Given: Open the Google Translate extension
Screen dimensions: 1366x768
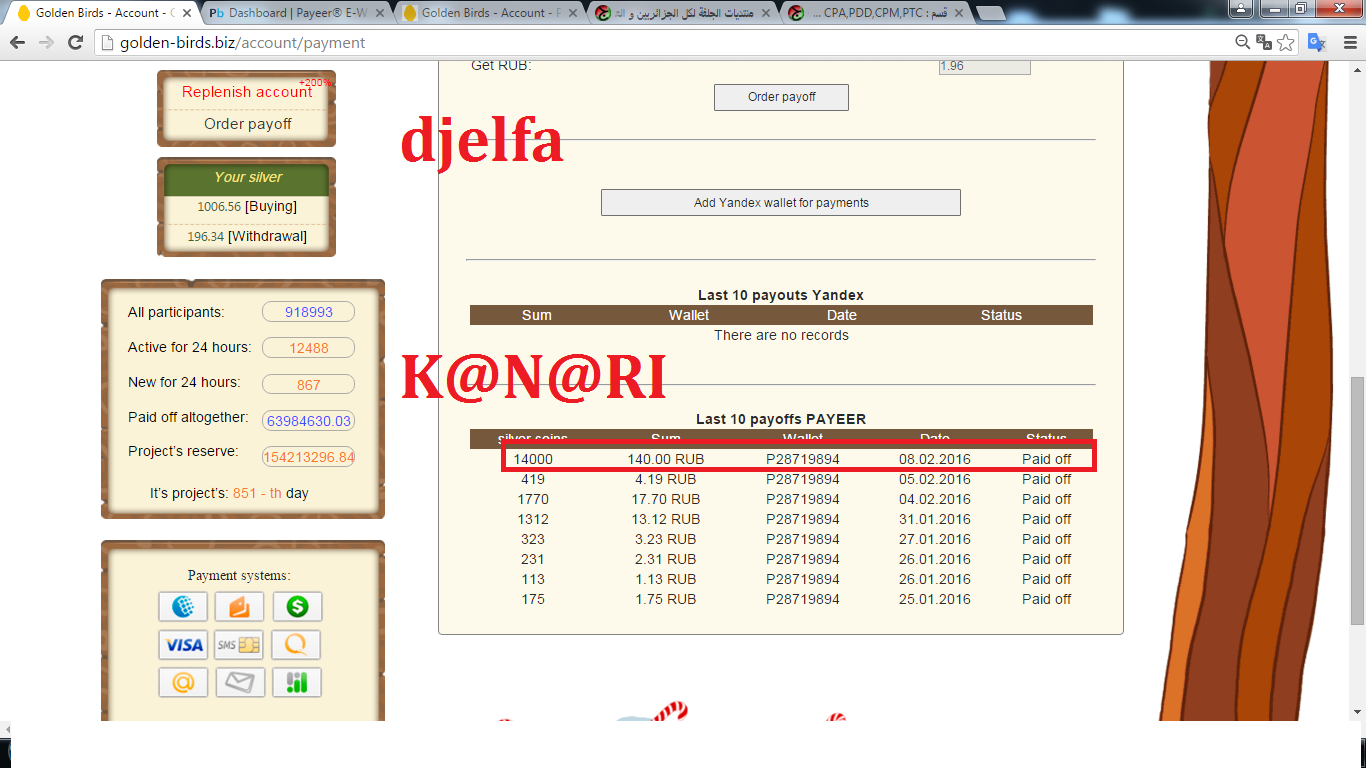Looking at the screenshot, I should pyautogui.click(x=1318, y=42).
